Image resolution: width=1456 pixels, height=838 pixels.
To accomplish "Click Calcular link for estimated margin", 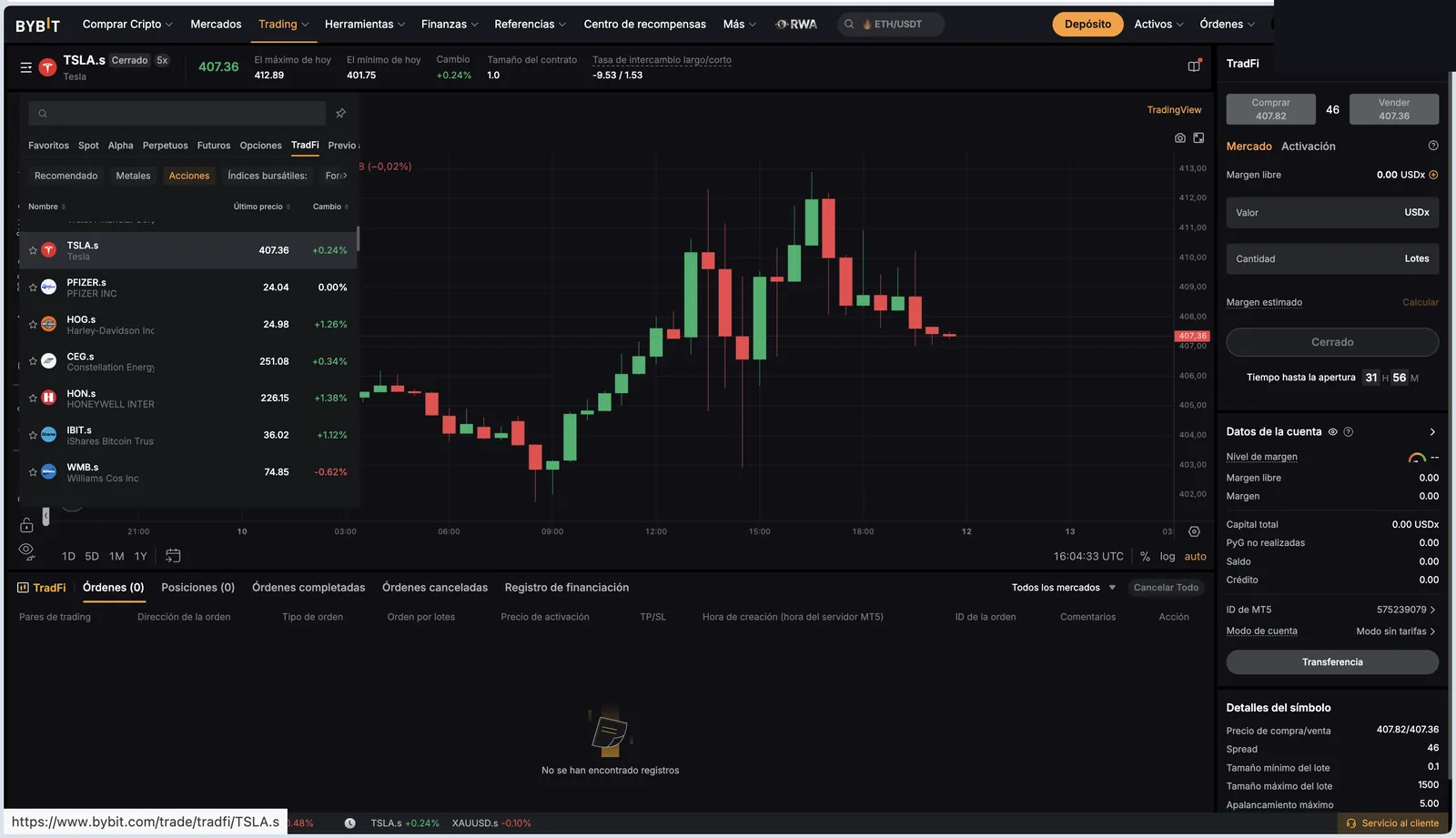I will (x=1421, y=302).
